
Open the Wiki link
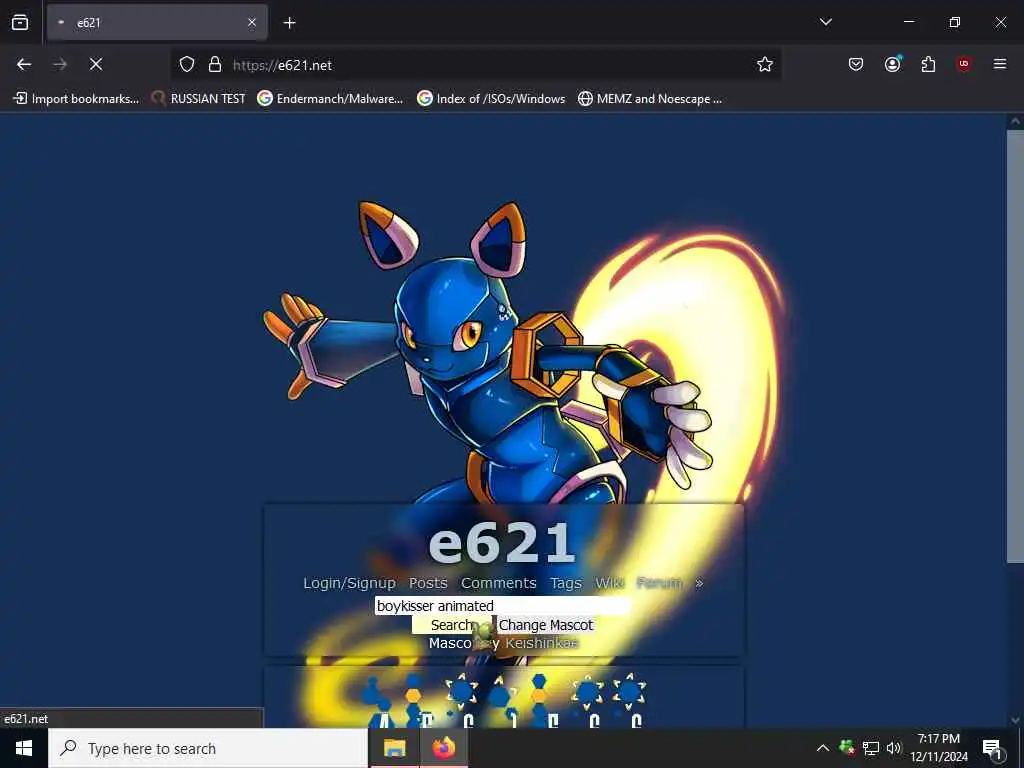tap(609, 583)
